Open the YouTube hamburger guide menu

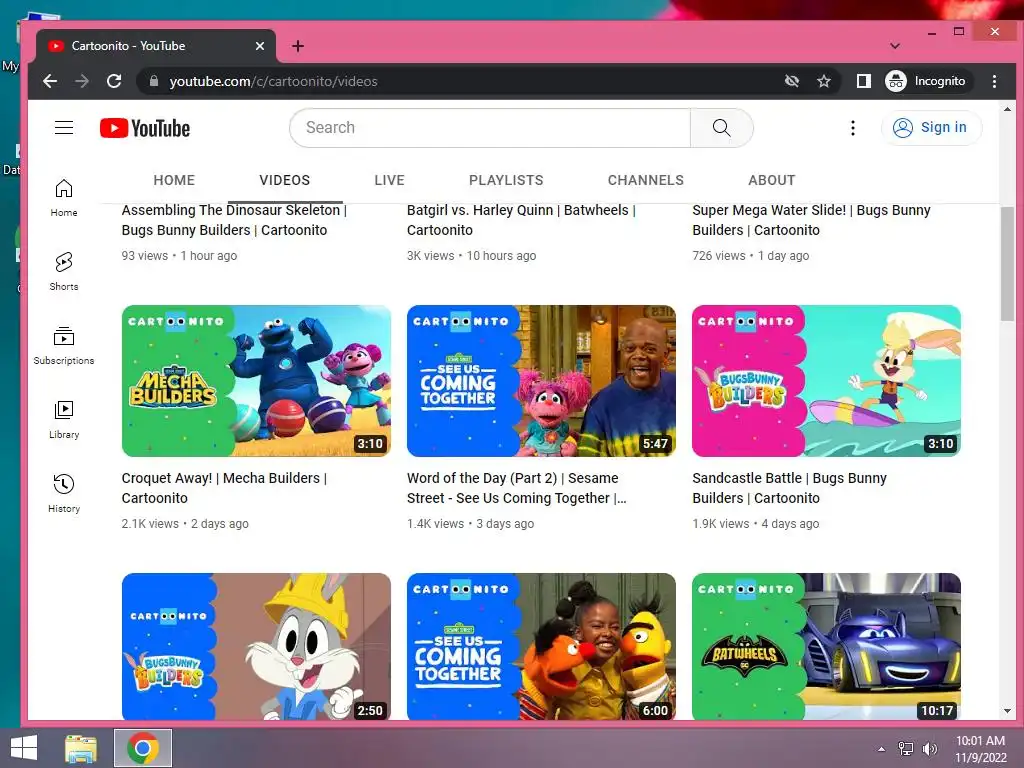click(64, 127)
